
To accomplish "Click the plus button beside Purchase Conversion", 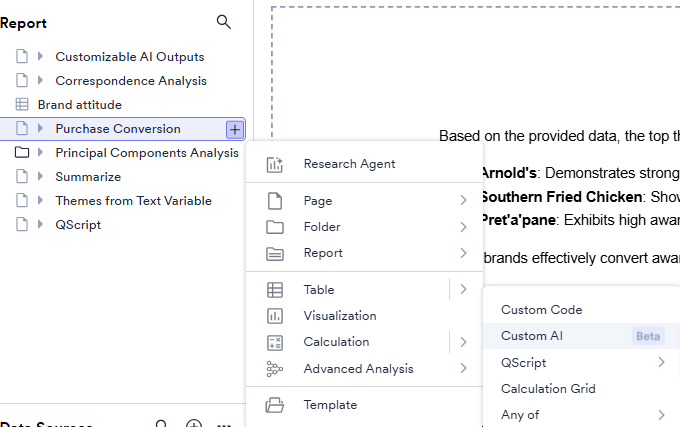I will pos(234,129).
